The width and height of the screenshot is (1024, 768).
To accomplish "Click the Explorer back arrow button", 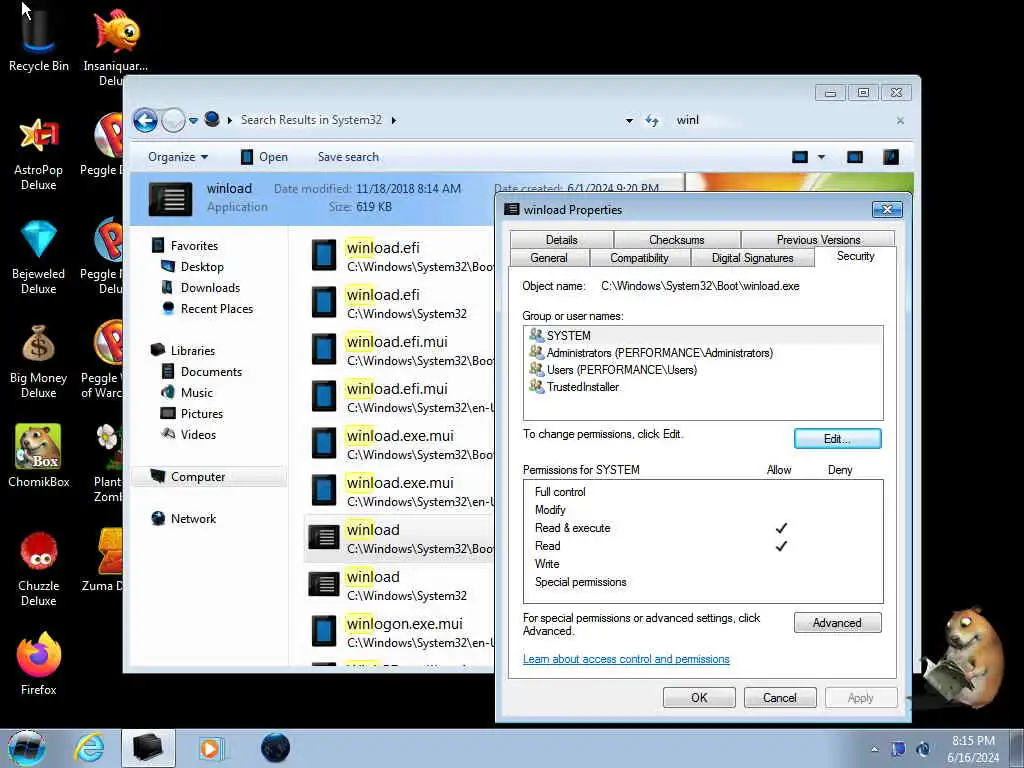I will click(145, 120).
